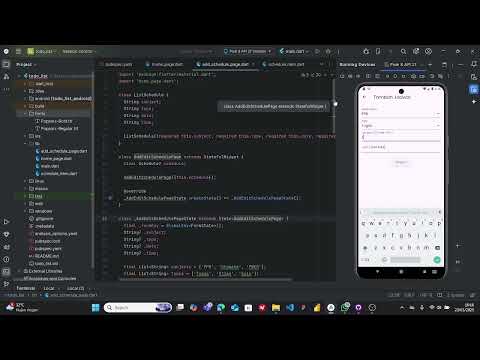Open the Project tool window icon
This screenshot has width=480, height=360.
tap(6, 64)
